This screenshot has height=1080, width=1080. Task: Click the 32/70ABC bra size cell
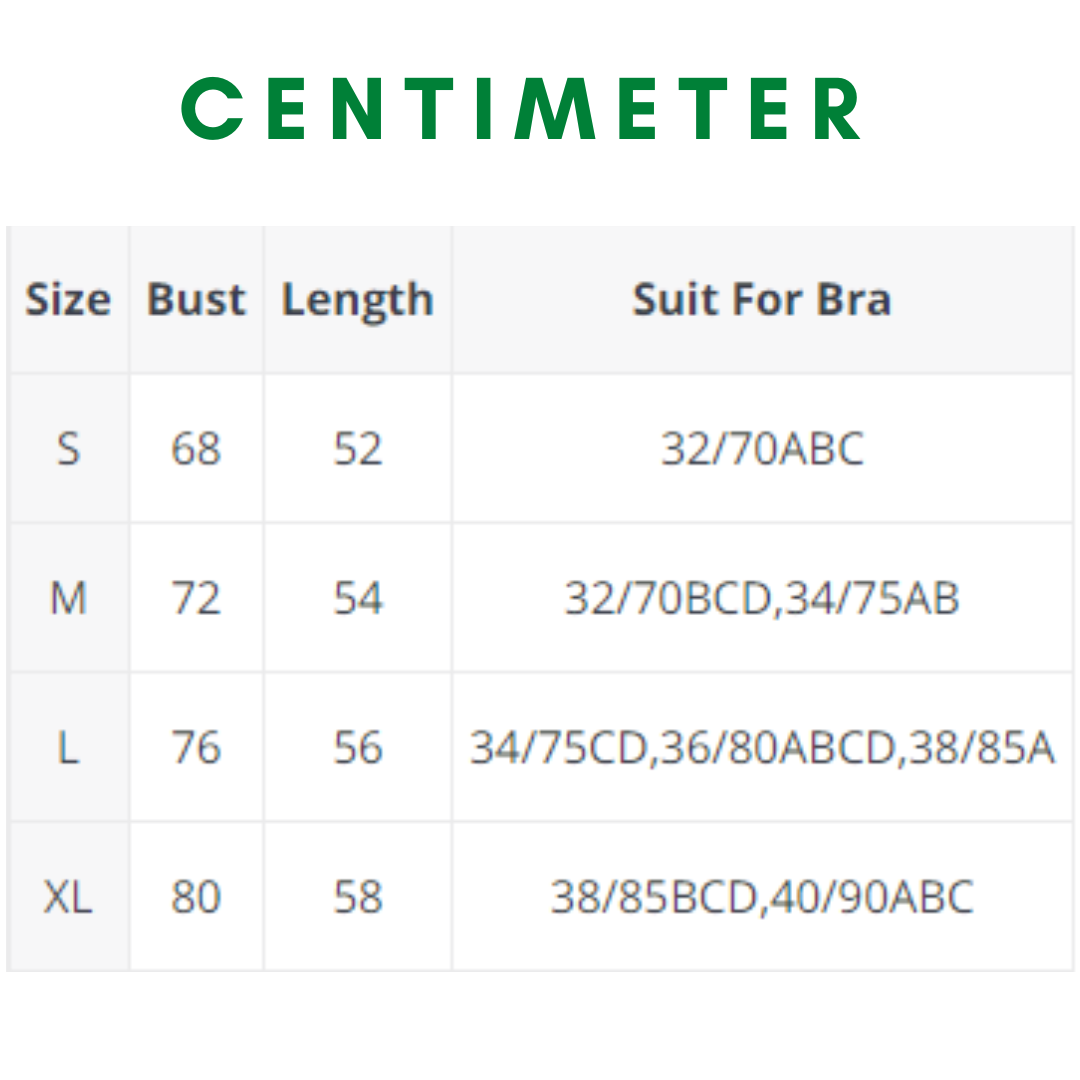pos(762,449)
